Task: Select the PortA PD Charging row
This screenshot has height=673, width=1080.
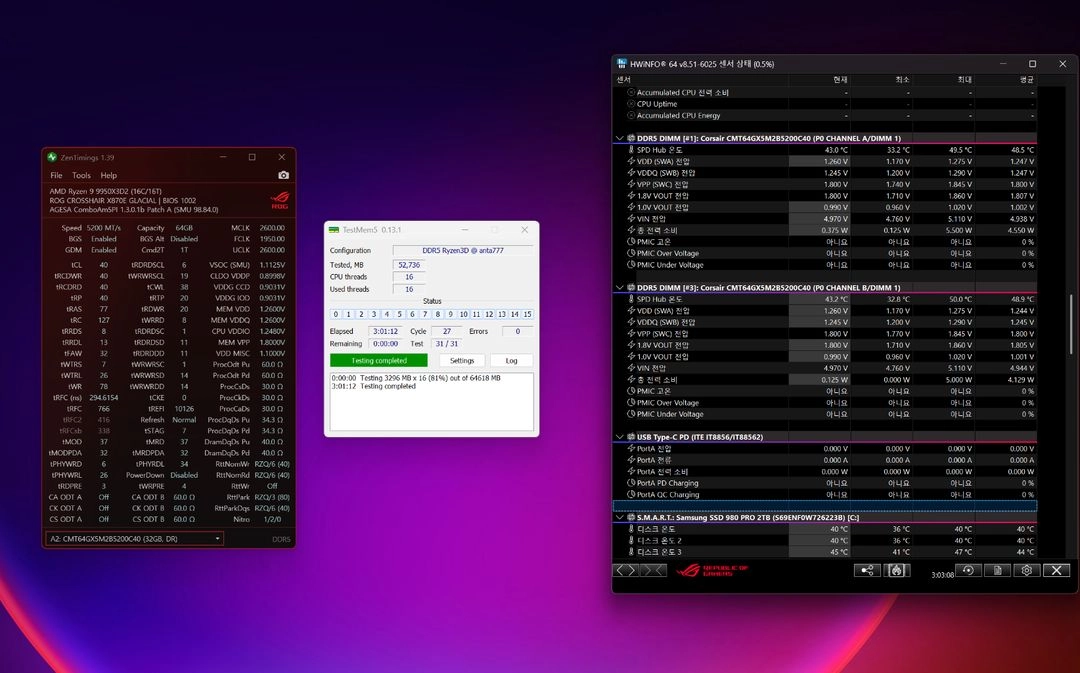Action: (x=825, y=483)
